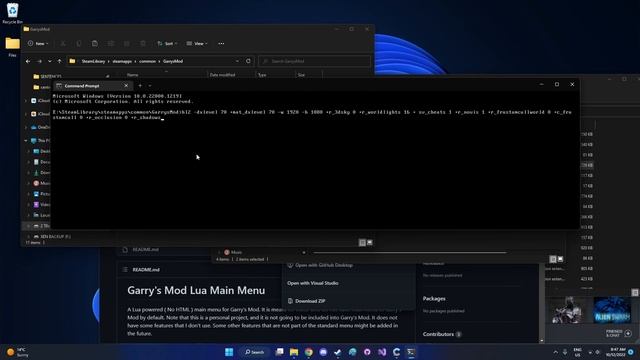Select the Pictures item in navigation pane
This screenshot has width=640, height=360.
pyautogui.click(x=42, y=194)
